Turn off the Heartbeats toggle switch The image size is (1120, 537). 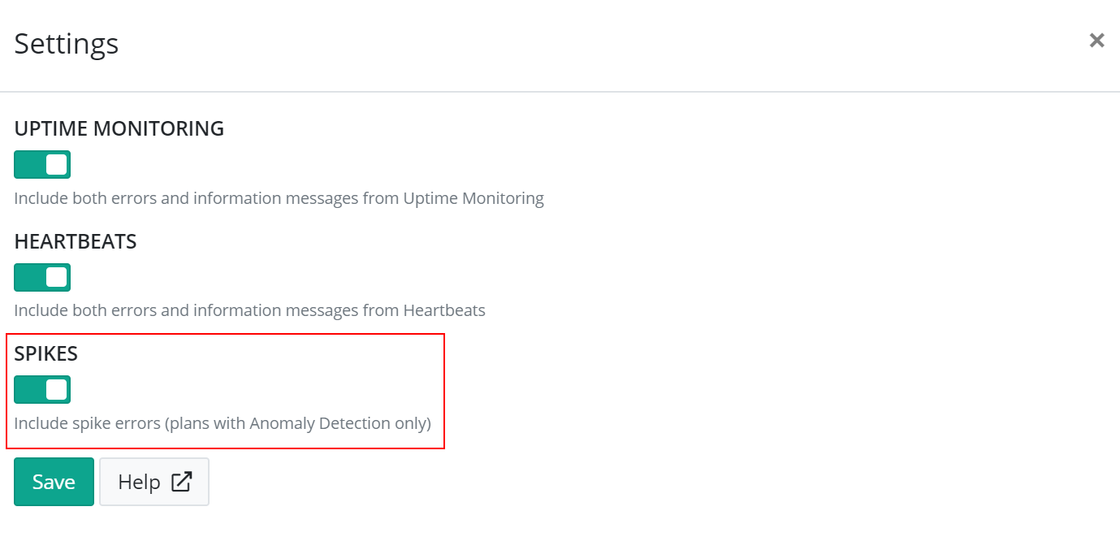tap(42, 277)
